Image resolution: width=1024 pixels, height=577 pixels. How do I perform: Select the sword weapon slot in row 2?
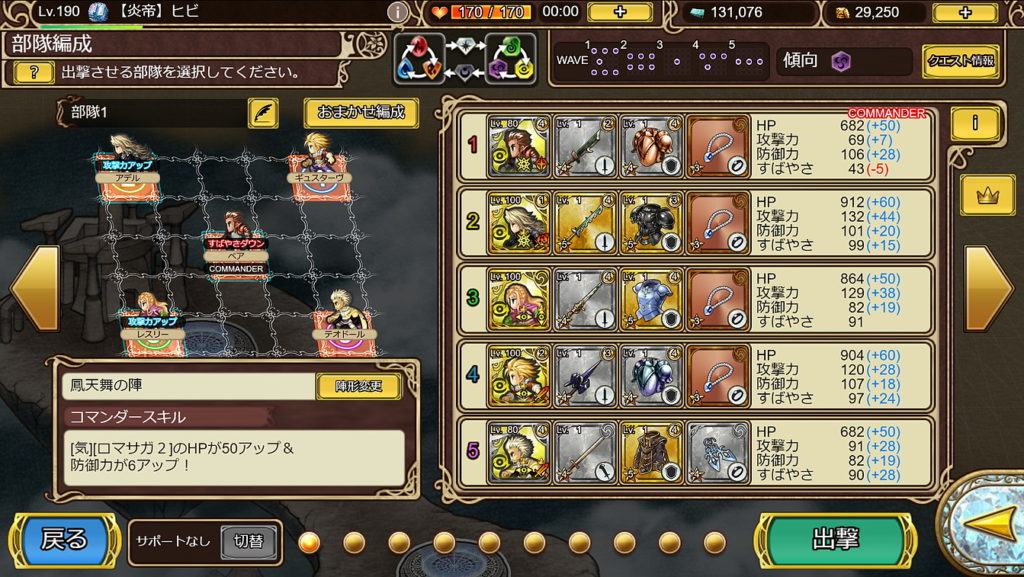[x=585, y=223]
